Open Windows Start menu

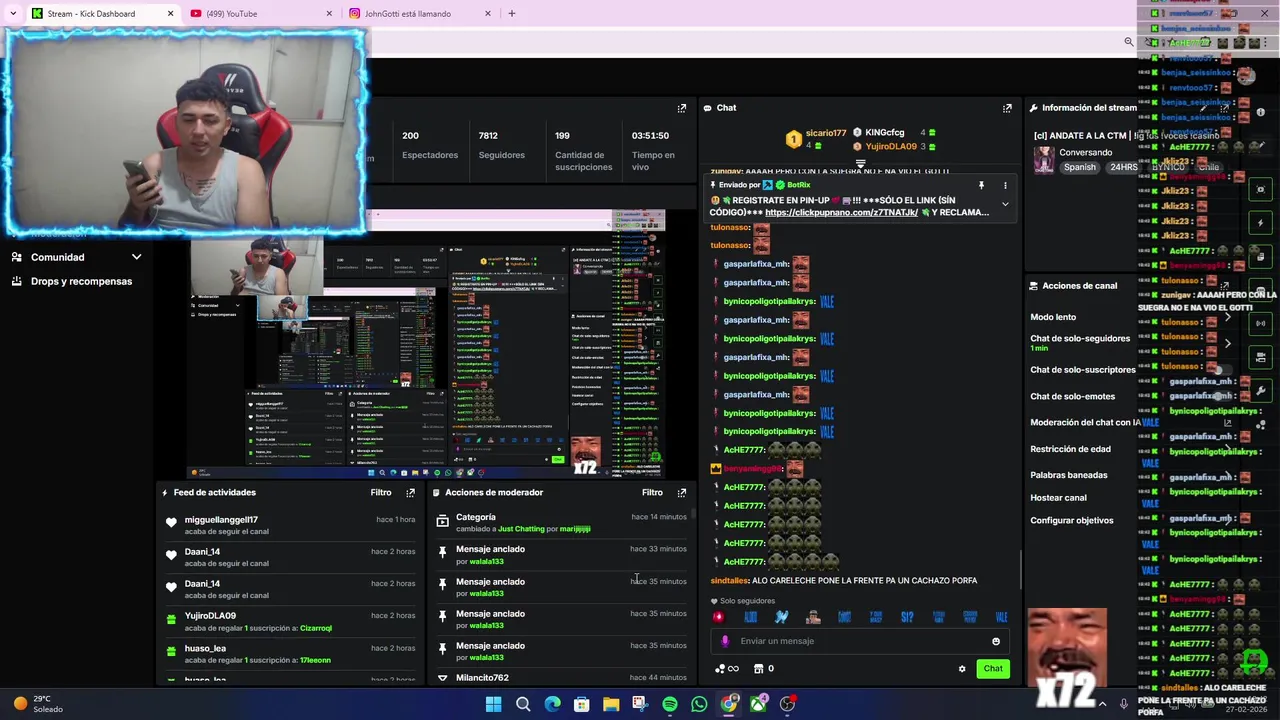493,704
